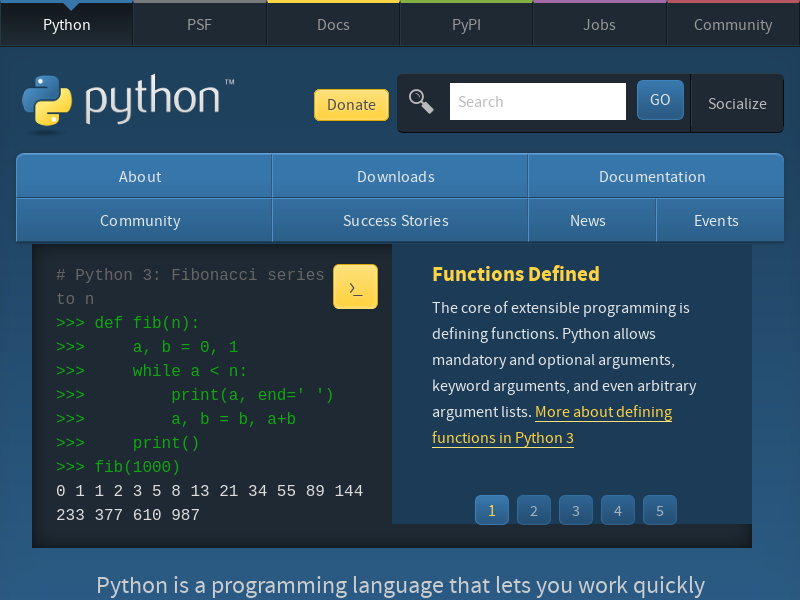800x600 pixels.
Task: Jump to carousel slide 3
Action: [x=575, y=510]
